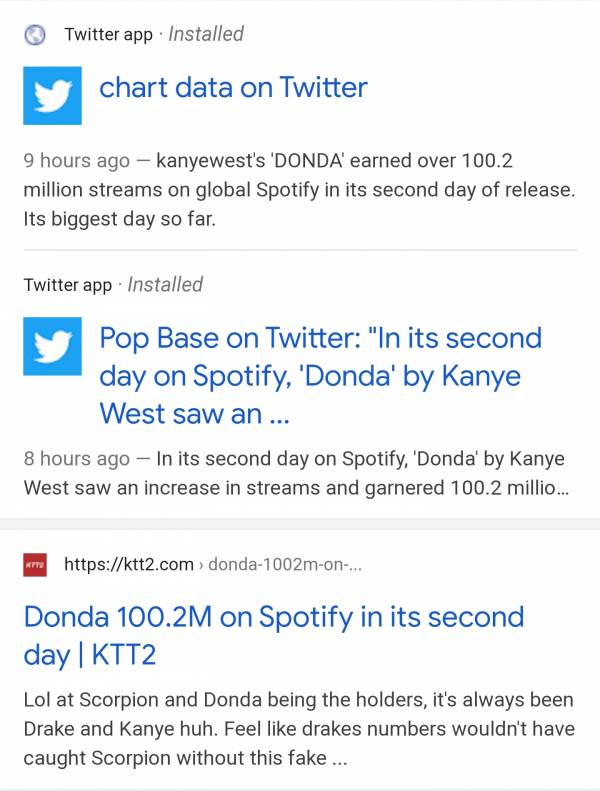
Task: Tap 'Installed' label above Pop Base result
Action: (x=165, y=284)
